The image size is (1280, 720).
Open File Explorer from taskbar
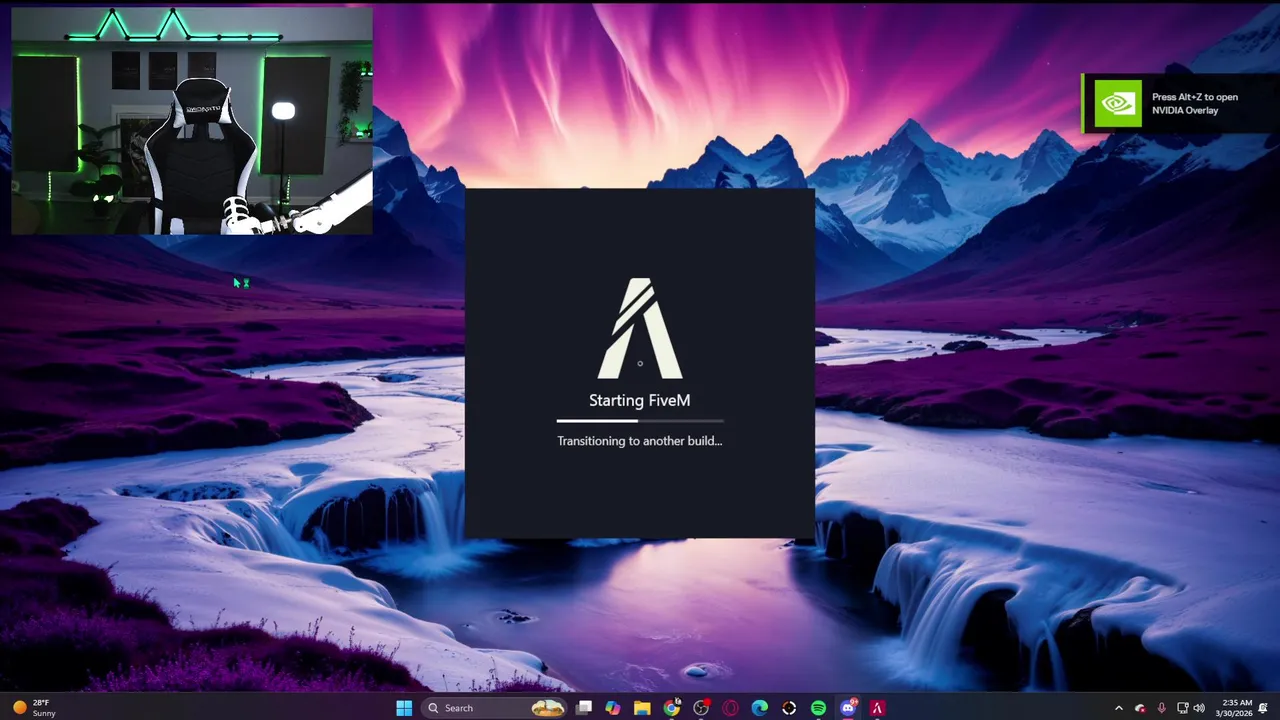(642, 708)
